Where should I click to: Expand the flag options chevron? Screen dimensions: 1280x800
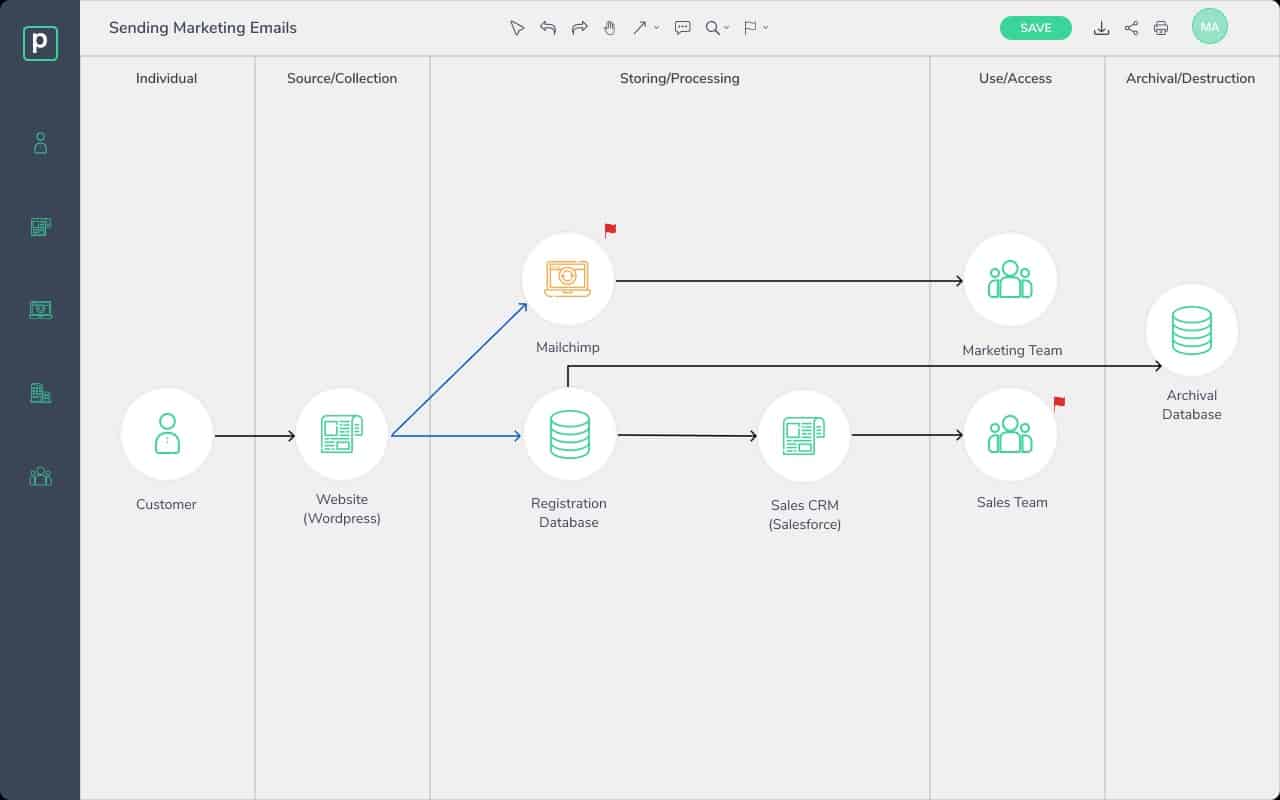click(x=765, y=28)
